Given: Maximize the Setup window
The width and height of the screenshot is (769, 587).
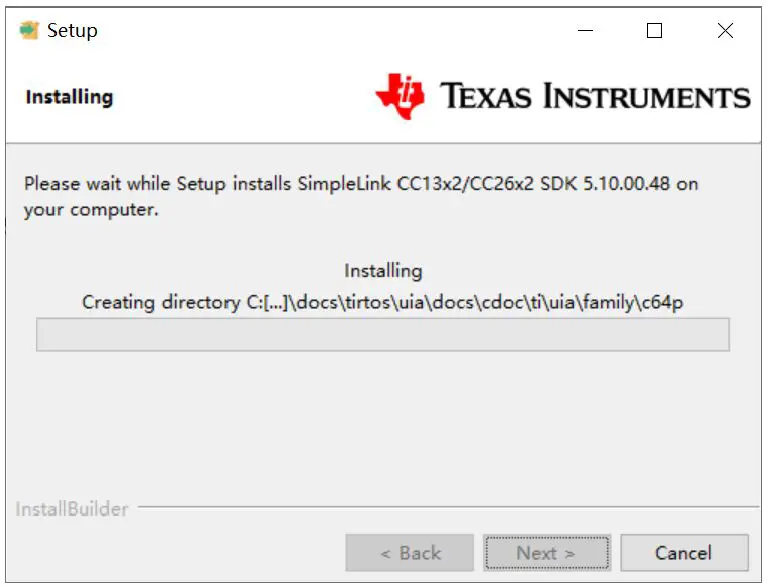Looking at the screenshot, I should (x=654, y=31).
